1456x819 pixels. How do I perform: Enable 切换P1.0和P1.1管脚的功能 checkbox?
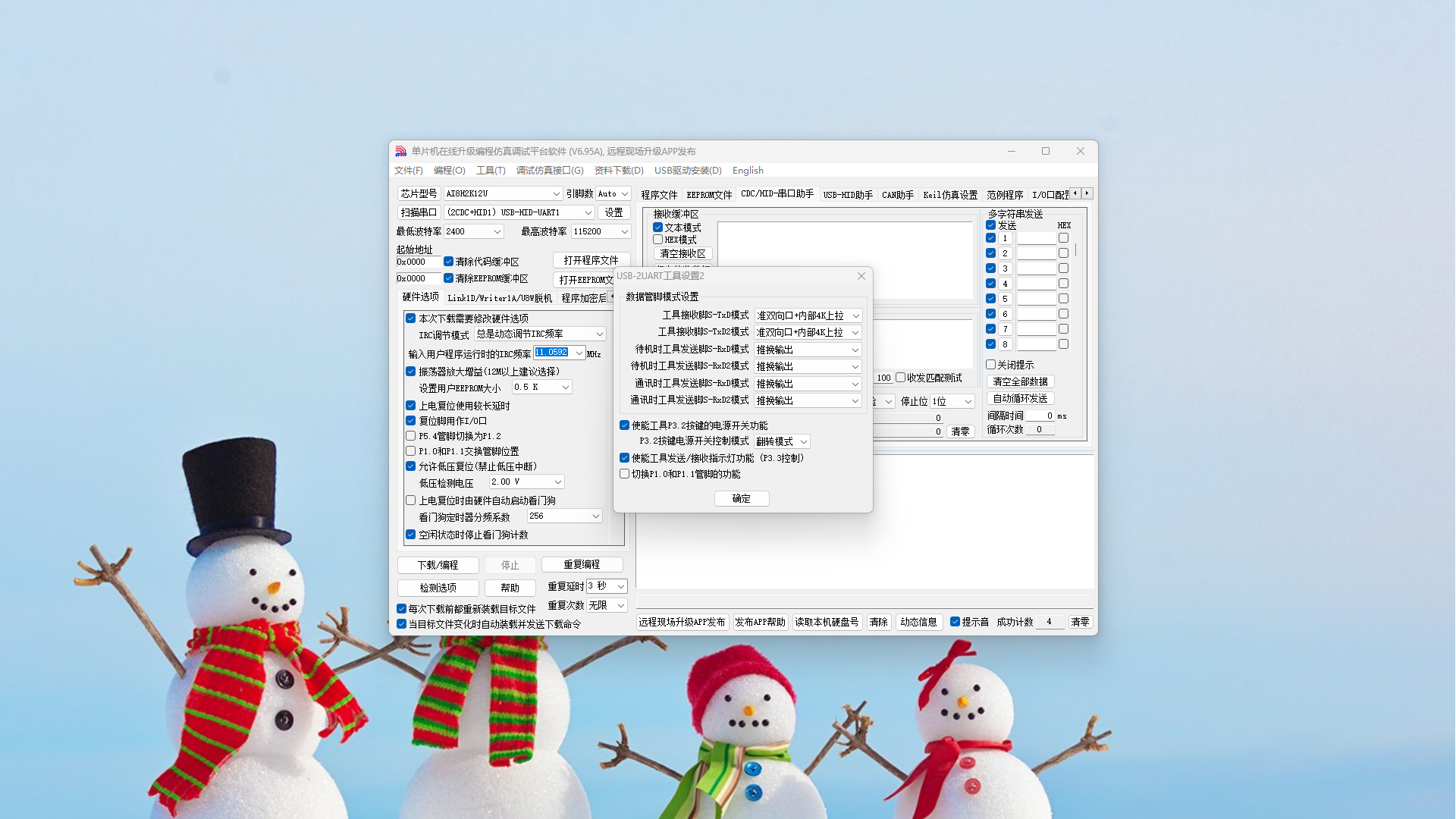click(x=625, y=474)
